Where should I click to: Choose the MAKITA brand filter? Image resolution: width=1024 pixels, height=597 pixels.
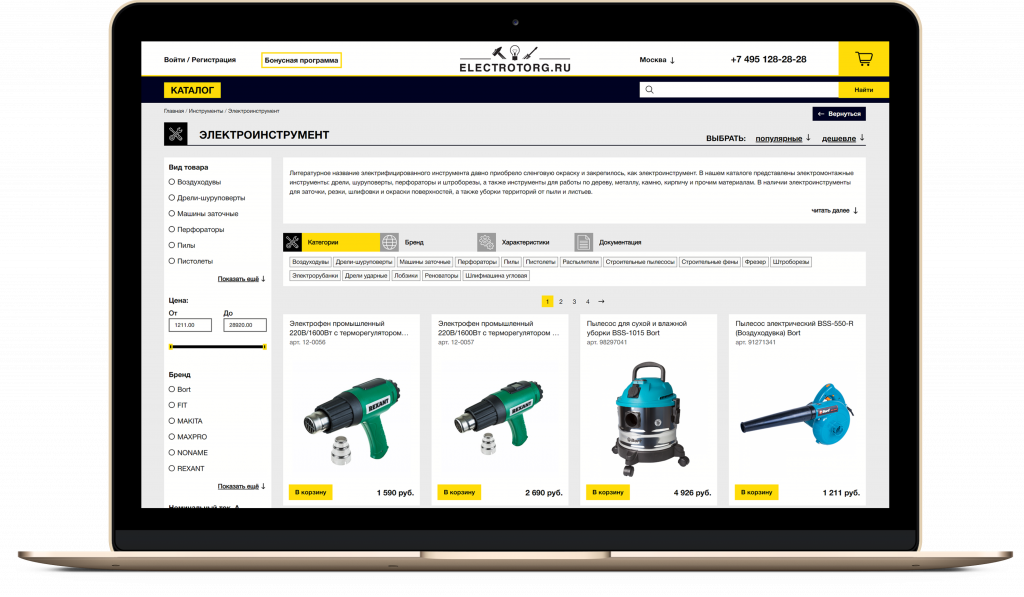click(x=172, y=421)
